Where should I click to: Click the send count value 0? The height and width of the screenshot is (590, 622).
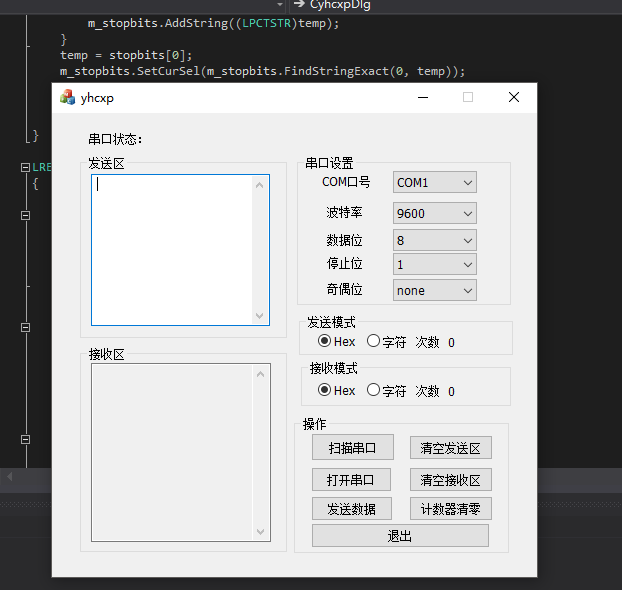coord(451,342)
